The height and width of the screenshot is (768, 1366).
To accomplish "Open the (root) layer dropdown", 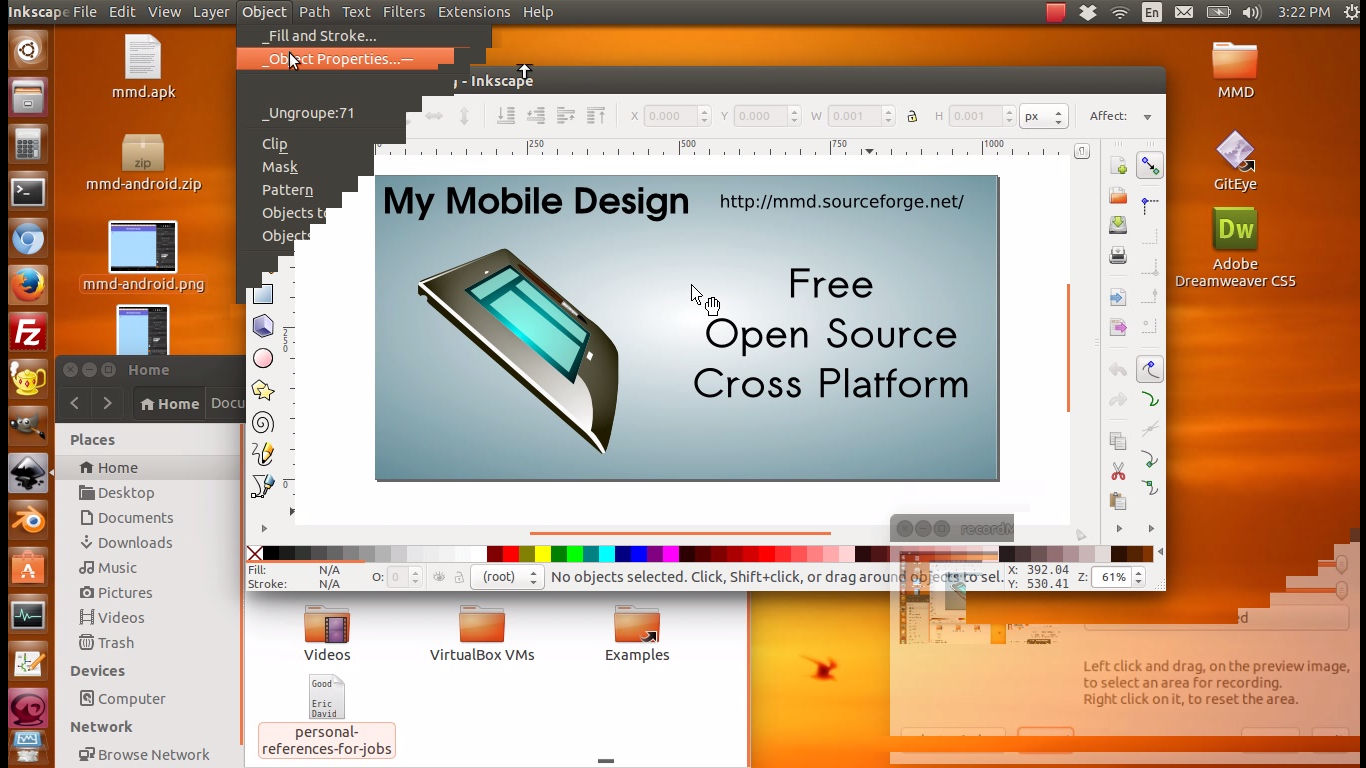I will point(509,577).
